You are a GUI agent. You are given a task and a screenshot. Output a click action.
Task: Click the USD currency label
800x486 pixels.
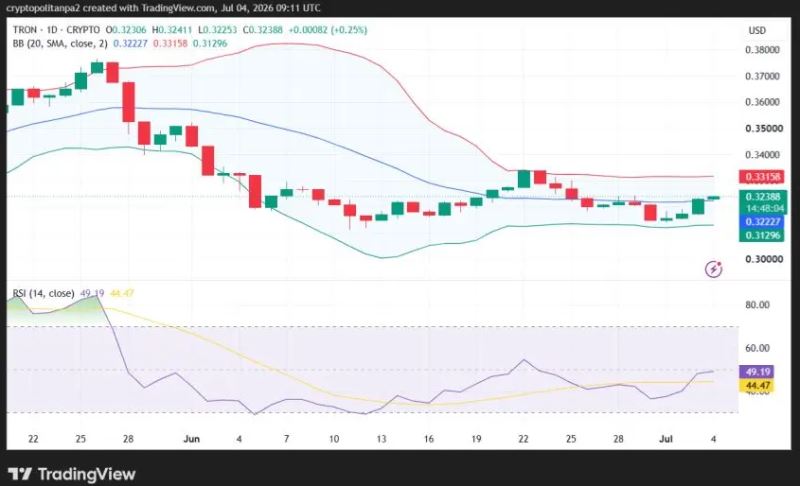(757, 31)
